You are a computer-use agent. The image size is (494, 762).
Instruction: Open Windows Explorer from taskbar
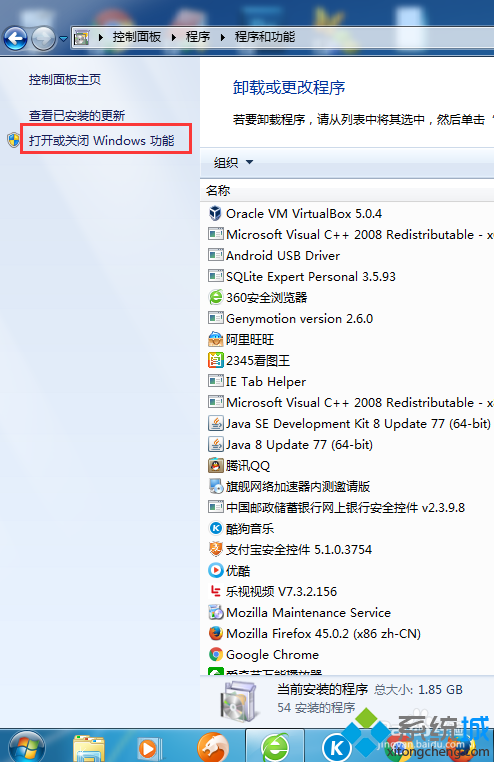pos(88,748)
